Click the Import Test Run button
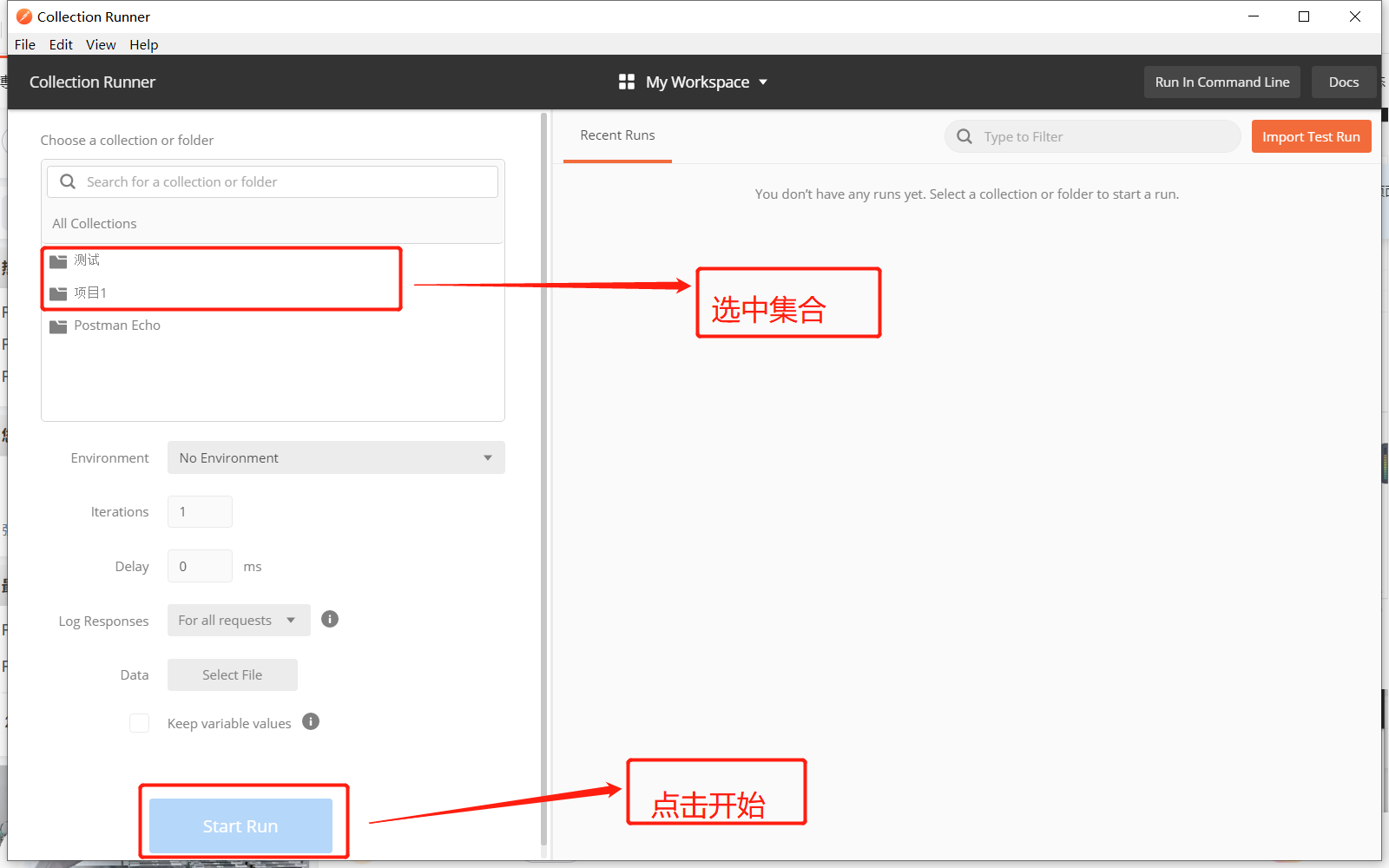 coord(1311,136)
